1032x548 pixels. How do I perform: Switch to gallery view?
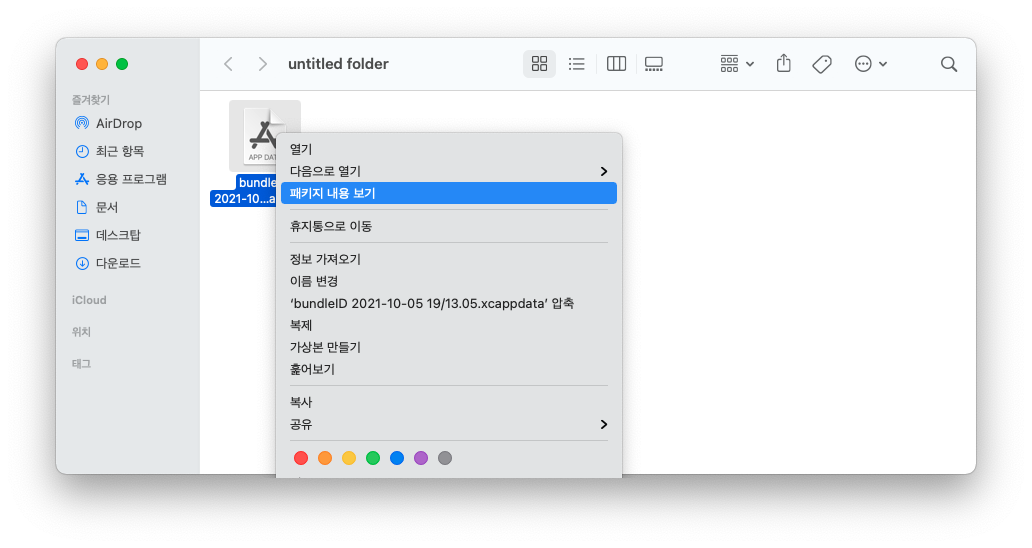coord(654,64)
